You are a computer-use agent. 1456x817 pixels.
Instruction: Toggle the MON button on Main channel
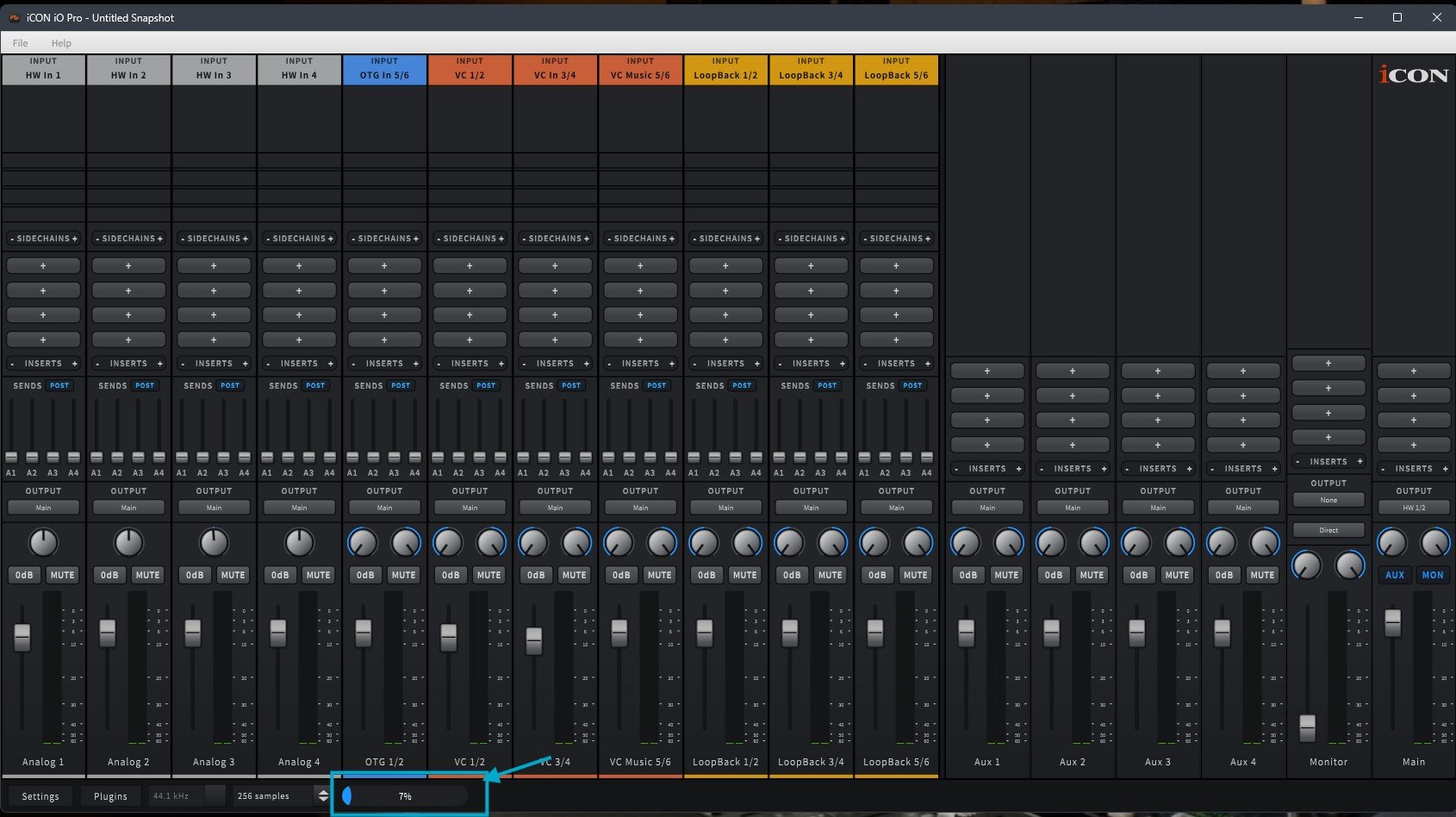(x=1432, y=575)
